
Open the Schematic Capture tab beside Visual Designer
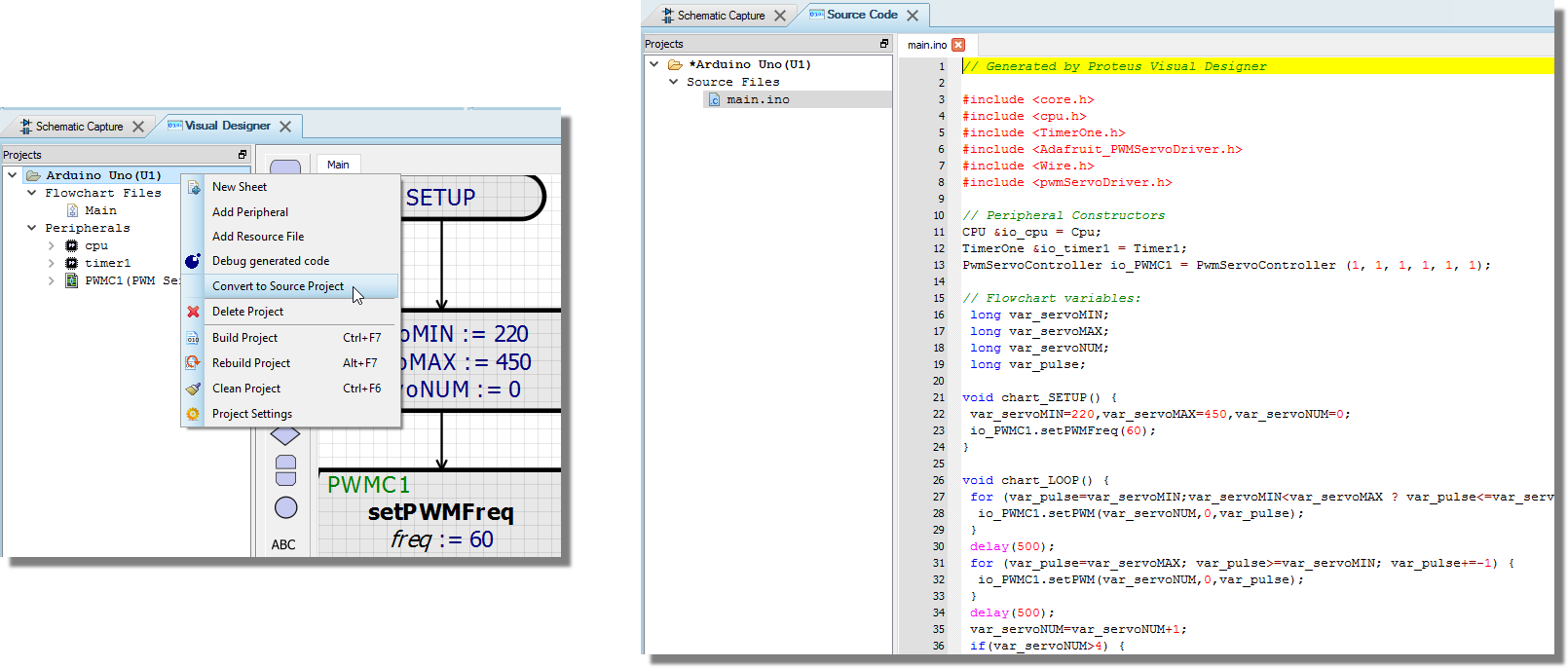point(78,127)
